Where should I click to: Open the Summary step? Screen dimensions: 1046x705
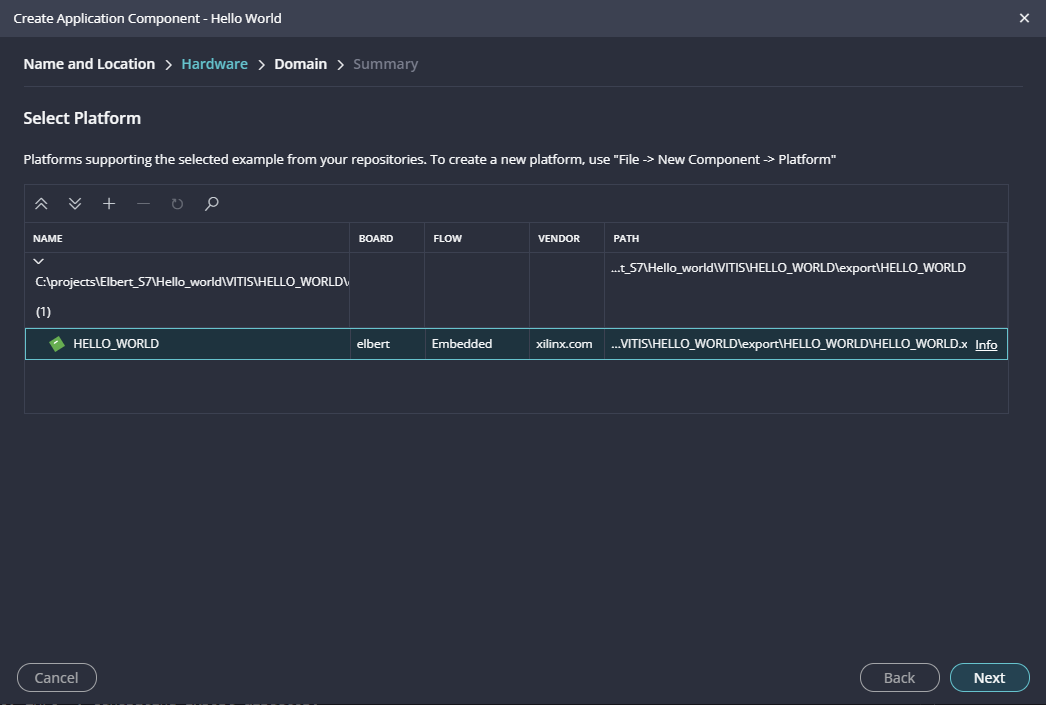pyautogui.click(x=385, y=64)
